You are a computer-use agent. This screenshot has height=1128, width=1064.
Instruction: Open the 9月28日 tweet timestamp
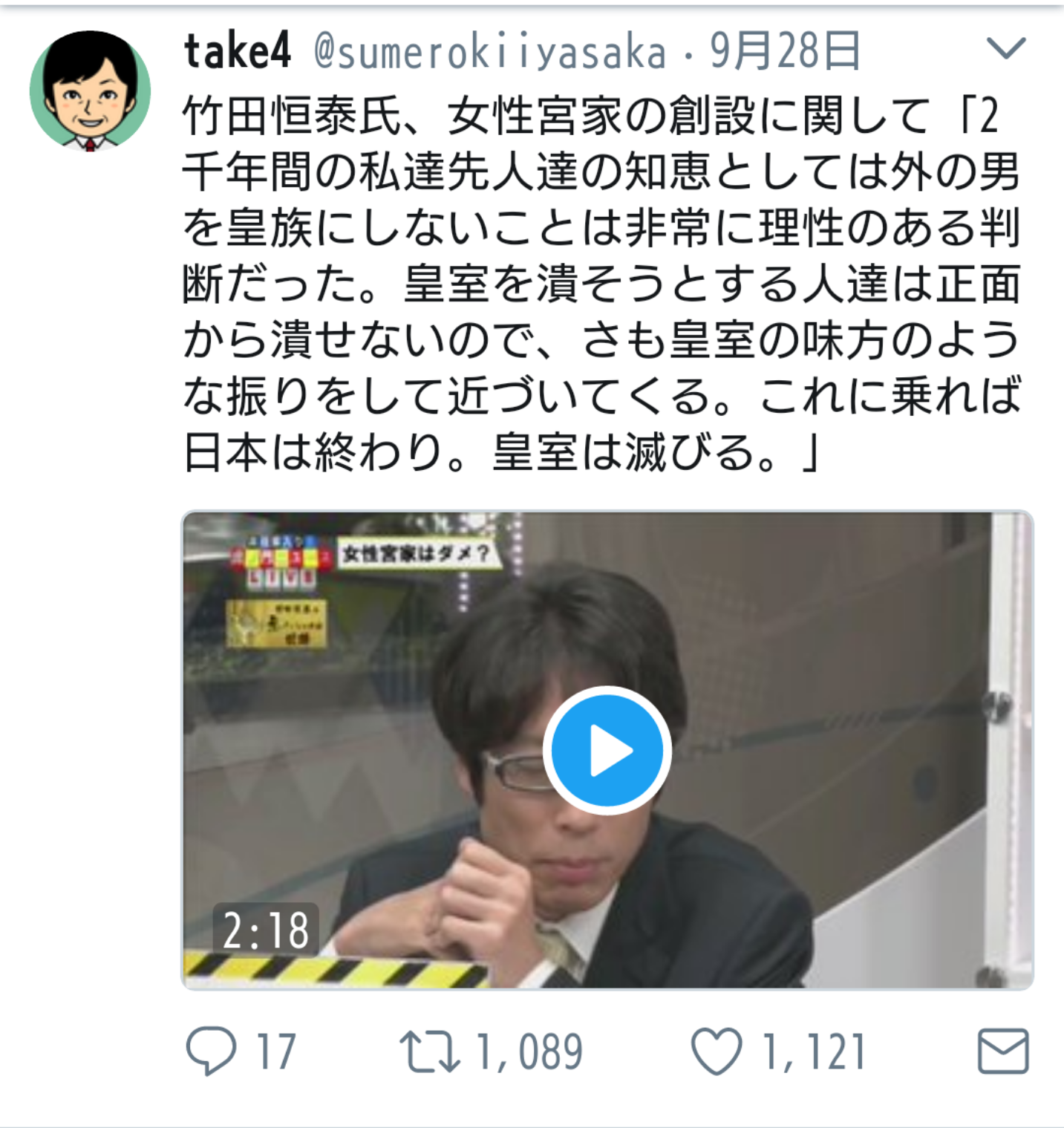(x=786, y=51)
